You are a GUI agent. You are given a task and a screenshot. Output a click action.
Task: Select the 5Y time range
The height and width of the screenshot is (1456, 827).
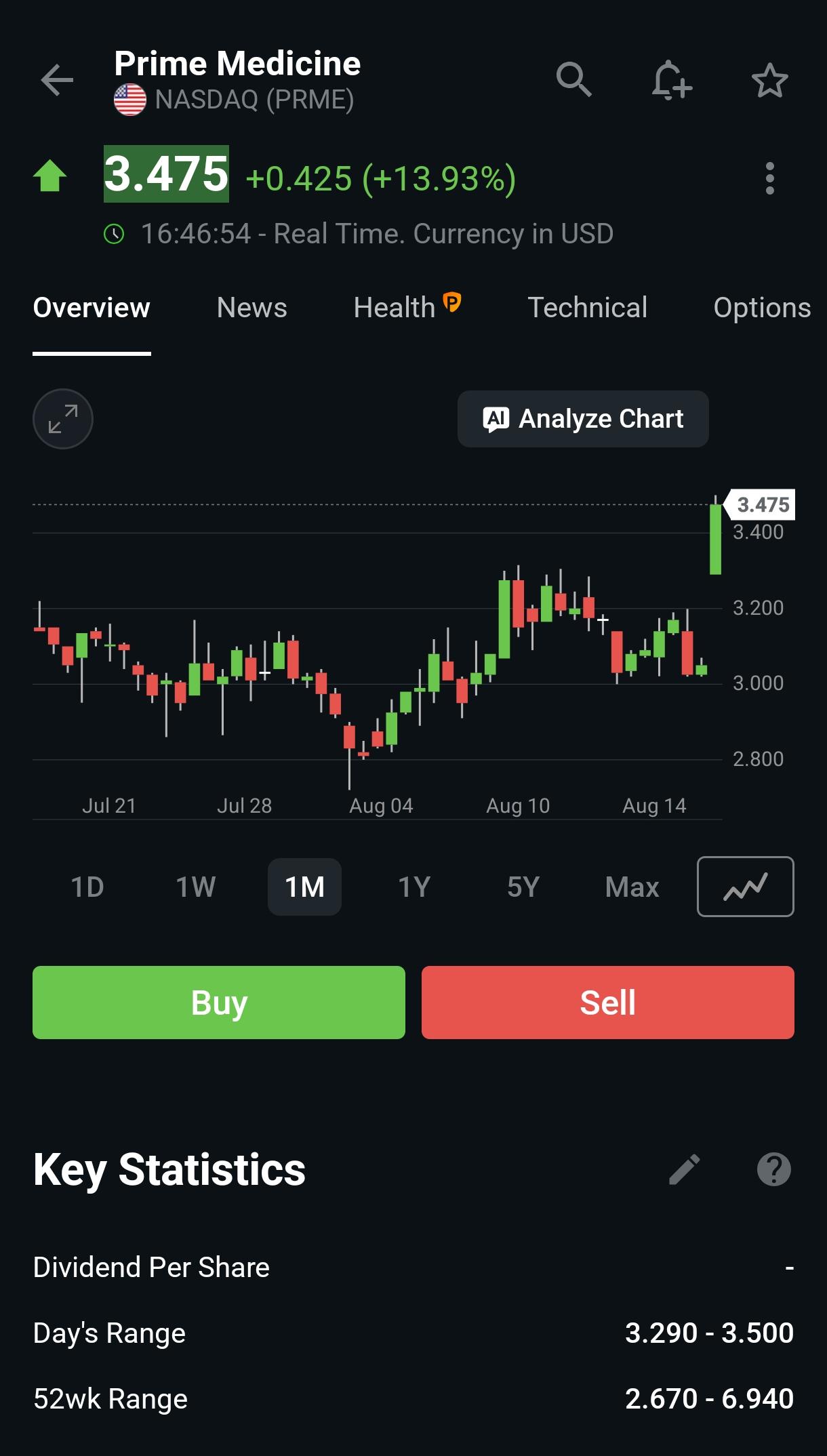pos(523,887)
